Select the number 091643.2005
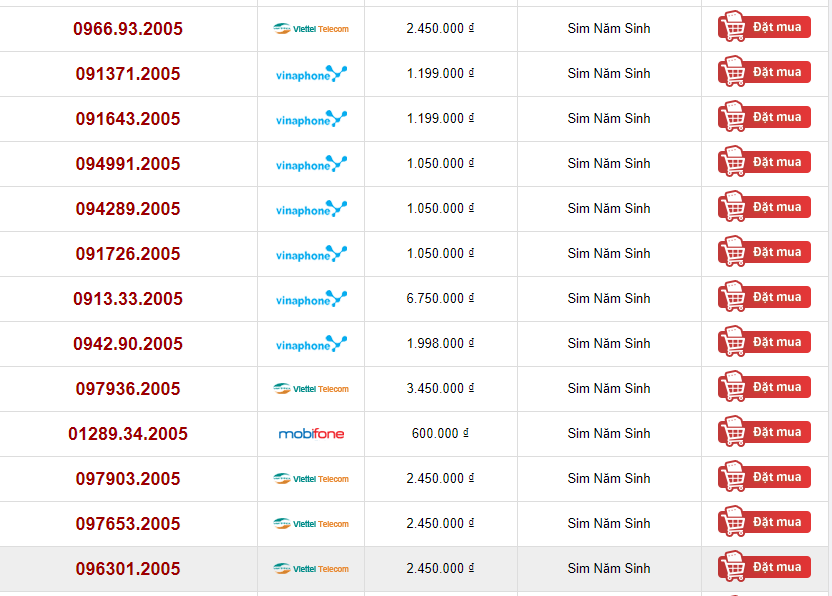Image resolution: width=832 pixels, height=596 pixels. (128, 119)
